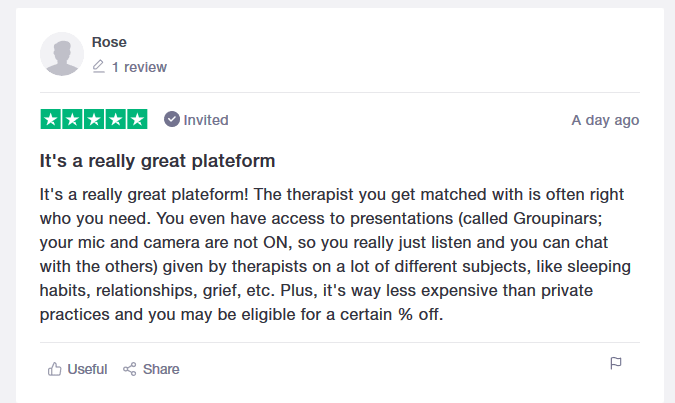Click the second green rating star
Image resolution: width=675 pixels, height=403 pixels.
coord(72,120)
